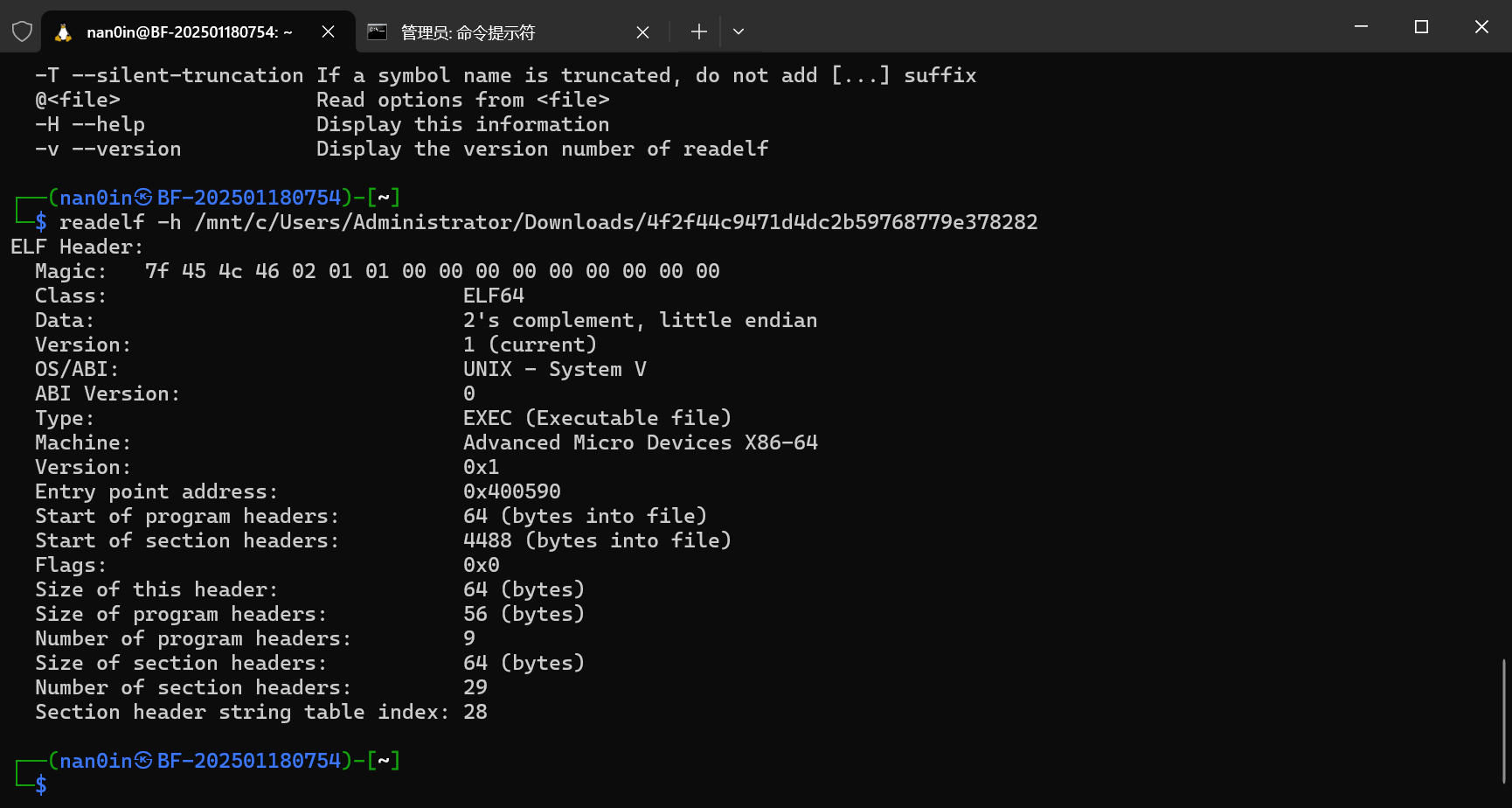Minimize the terminal window
The height and width of the screenshot is (808, 1512).
1361,27
